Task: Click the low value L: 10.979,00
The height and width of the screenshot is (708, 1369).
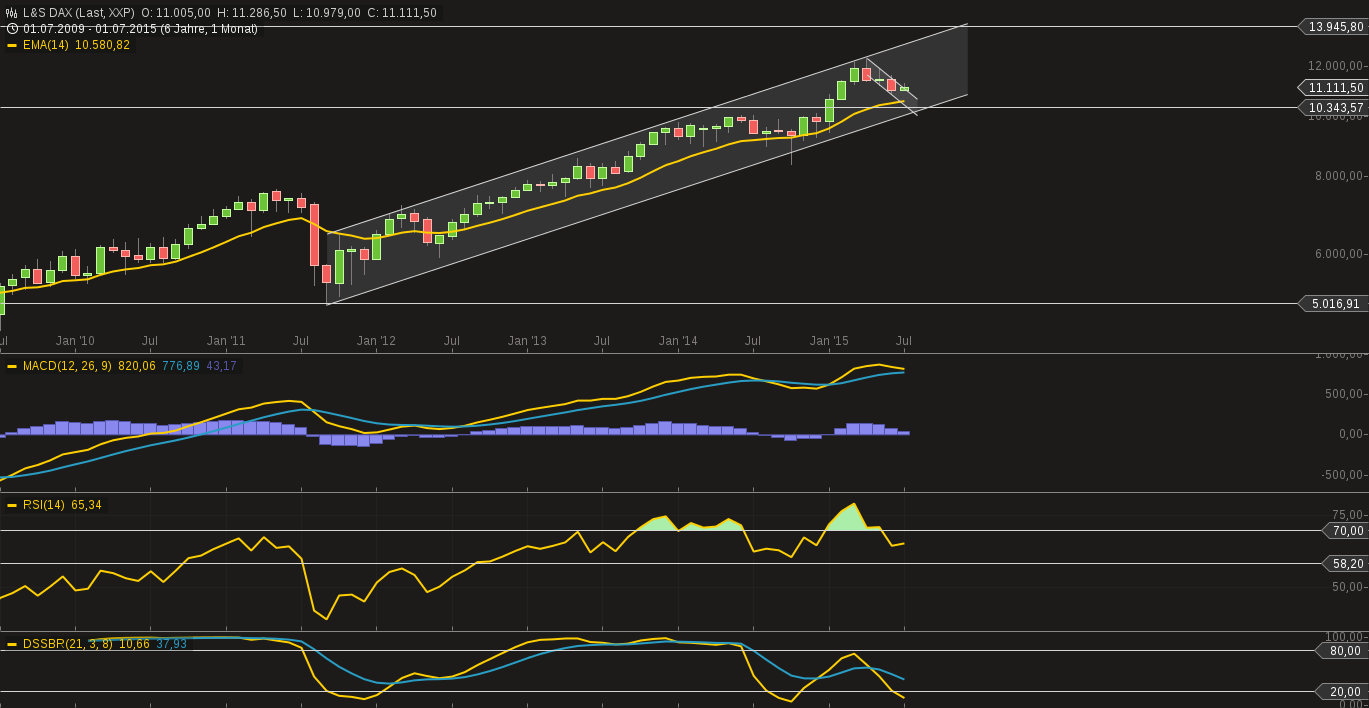Action: (327, 13)
